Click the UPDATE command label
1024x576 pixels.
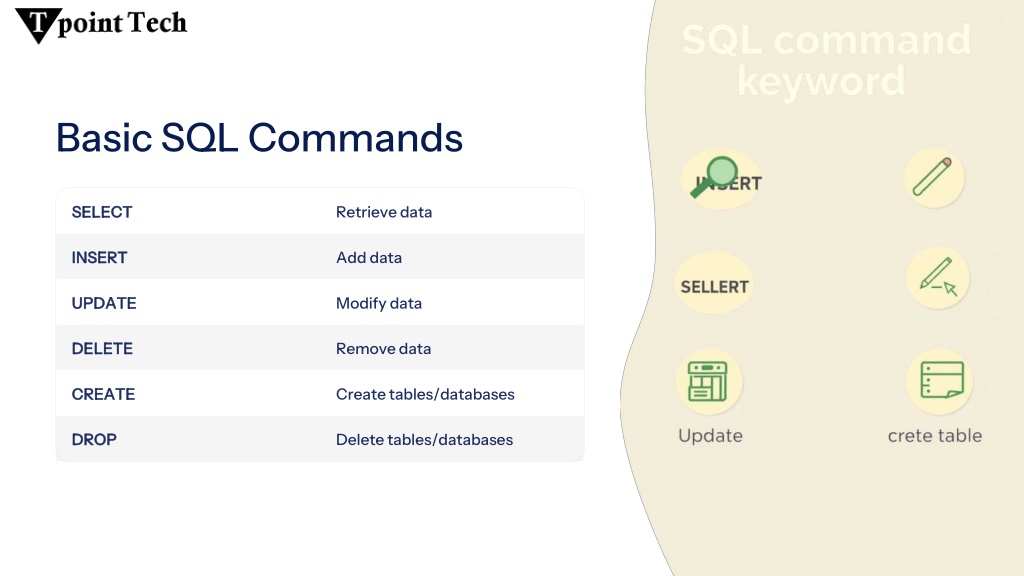pos(104,303)
